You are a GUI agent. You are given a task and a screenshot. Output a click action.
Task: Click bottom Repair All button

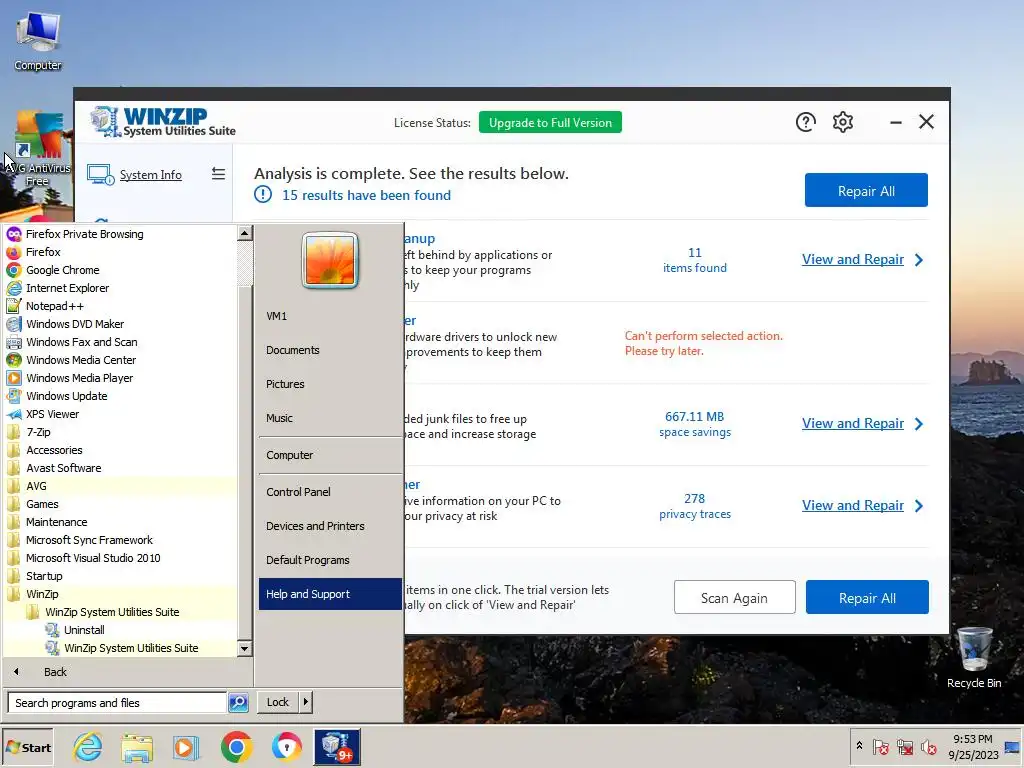point(867,598)
